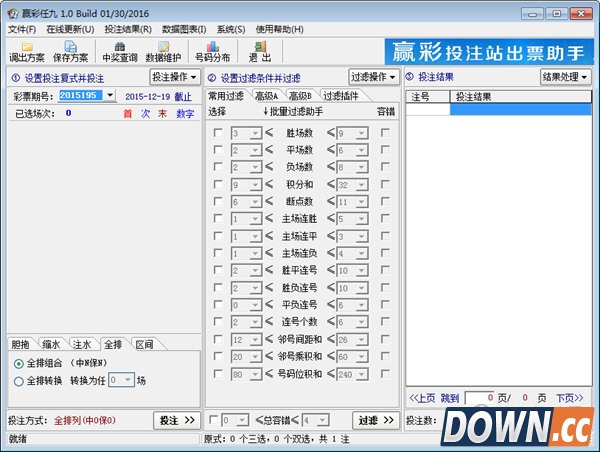600x452 pixels.
Task: Open the 使用帮助(H) menu
Action: click(x=280, y=29)
